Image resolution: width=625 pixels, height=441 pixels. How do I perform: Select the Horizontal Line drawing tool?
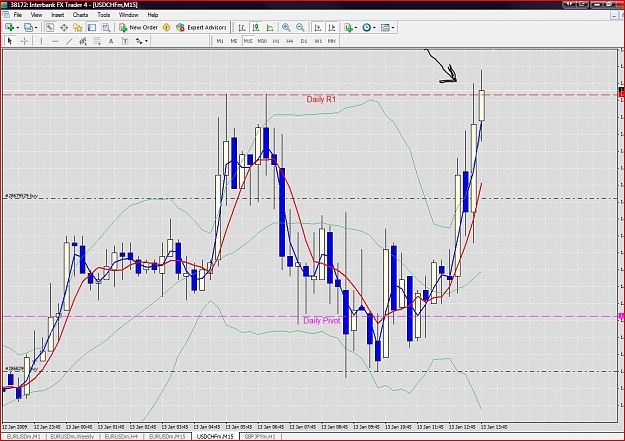55,41
